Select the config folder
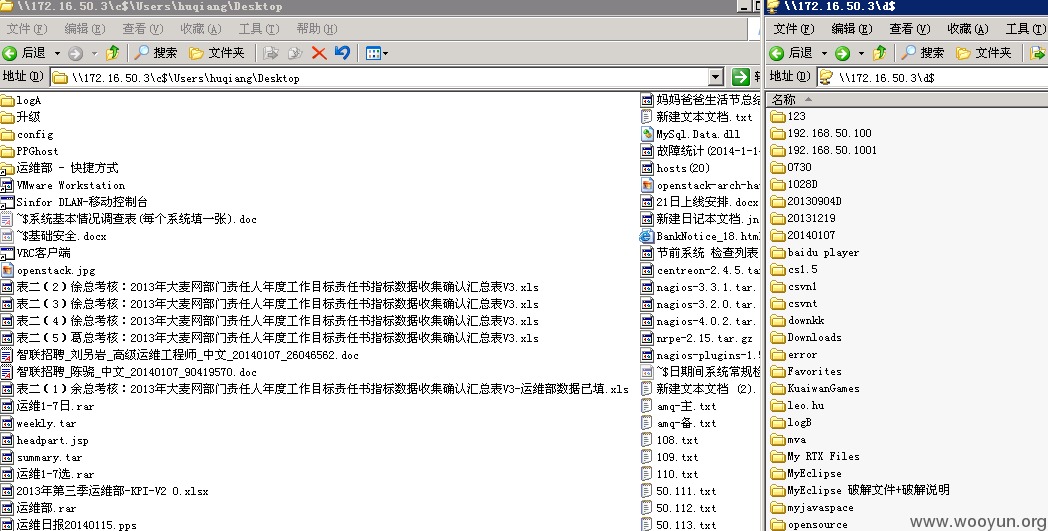Viewport: 1048px width, 531px height. 27,134
